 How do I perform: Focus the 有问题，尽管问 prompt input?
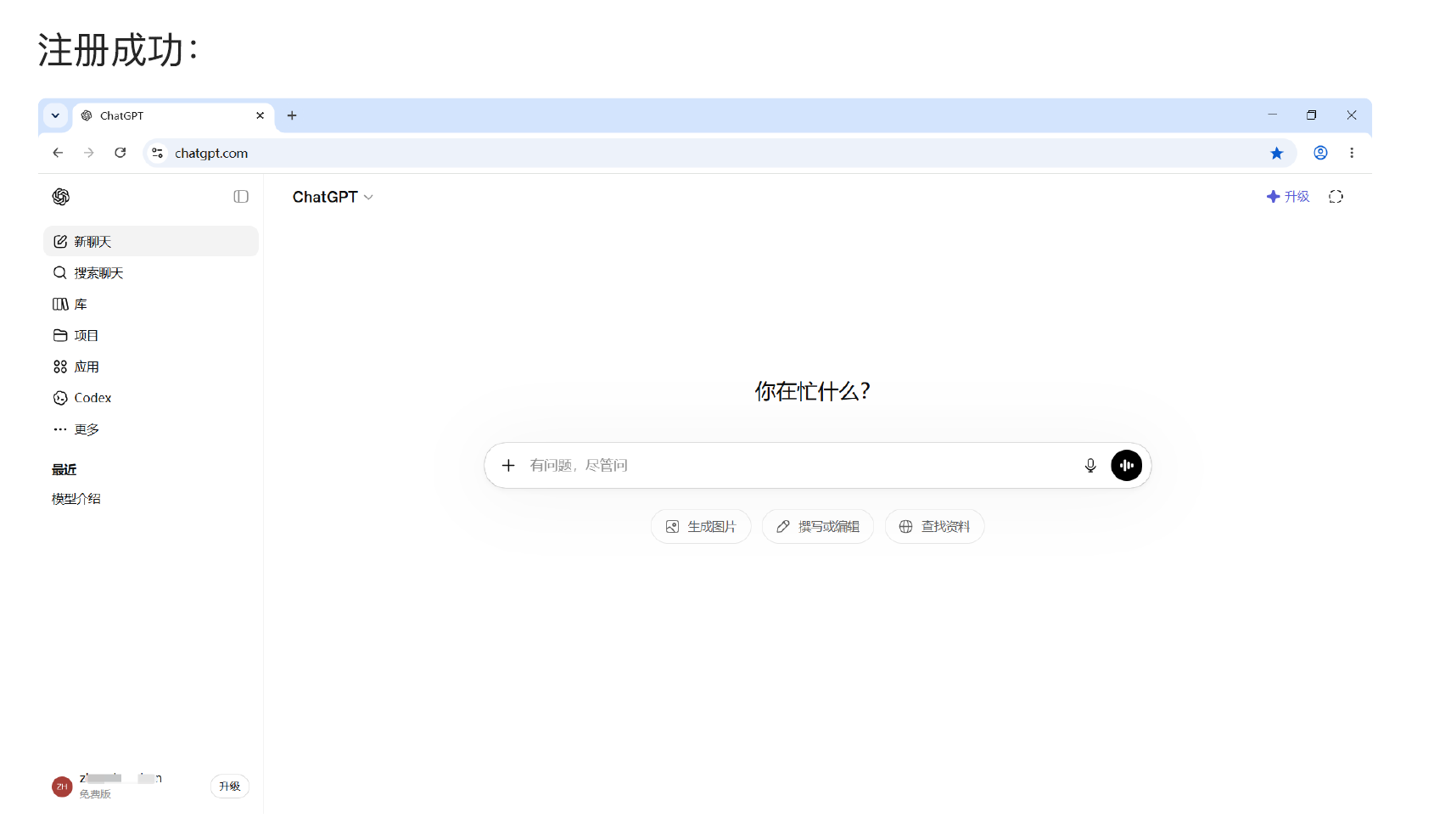click(798, 465)
